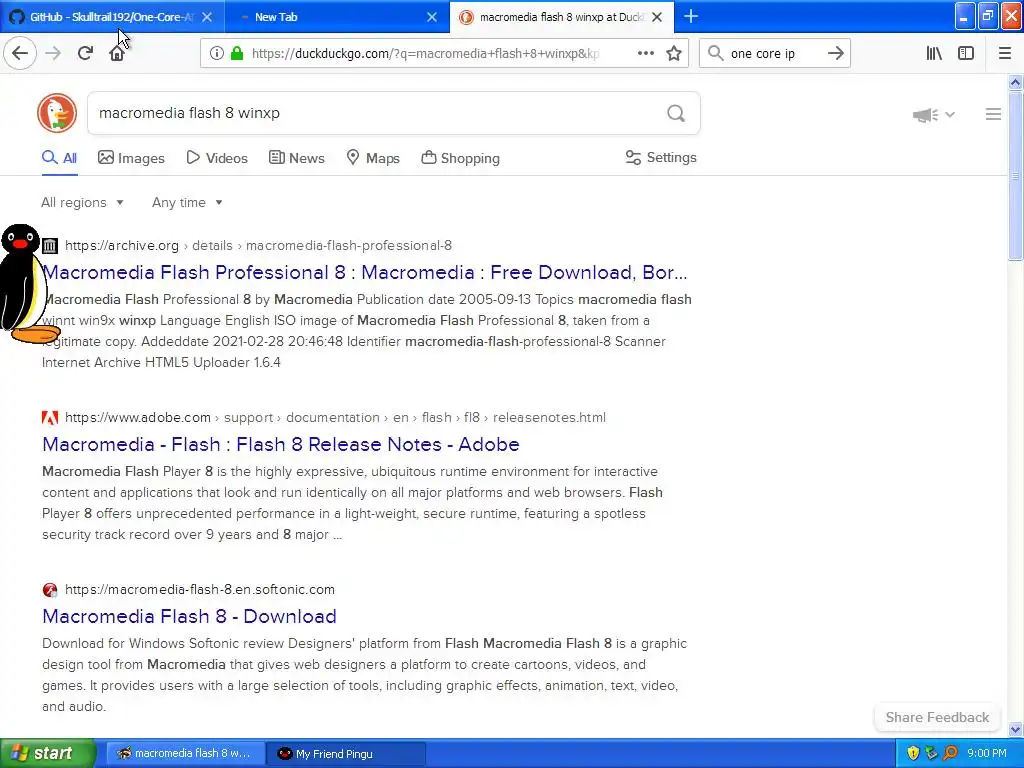Screen dimensions: 1024x768
Task: Open Macromedia Flash 8 - Download link
Action: 189,616
